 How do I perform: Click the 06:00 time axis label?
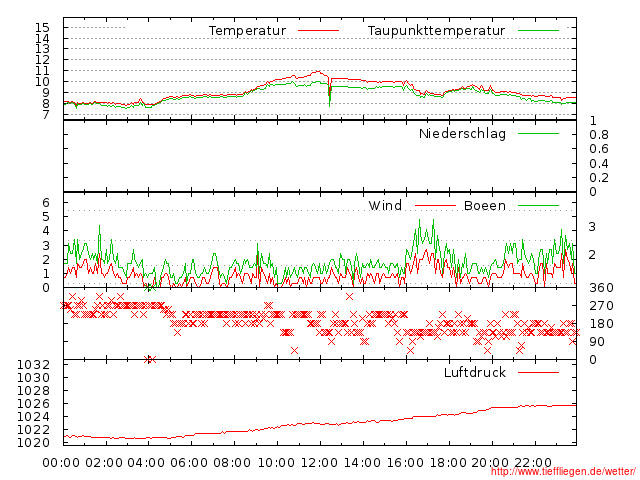click(x=189, y=463)
